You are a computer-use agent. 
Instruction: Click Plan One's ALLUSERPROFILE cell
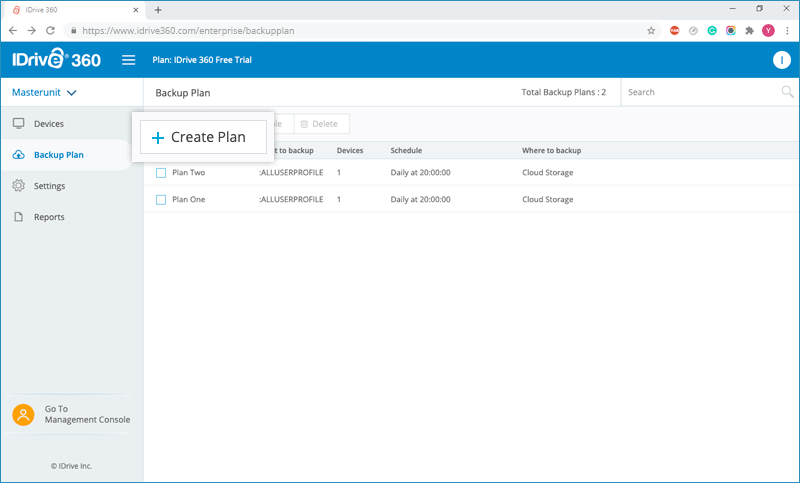291,199
